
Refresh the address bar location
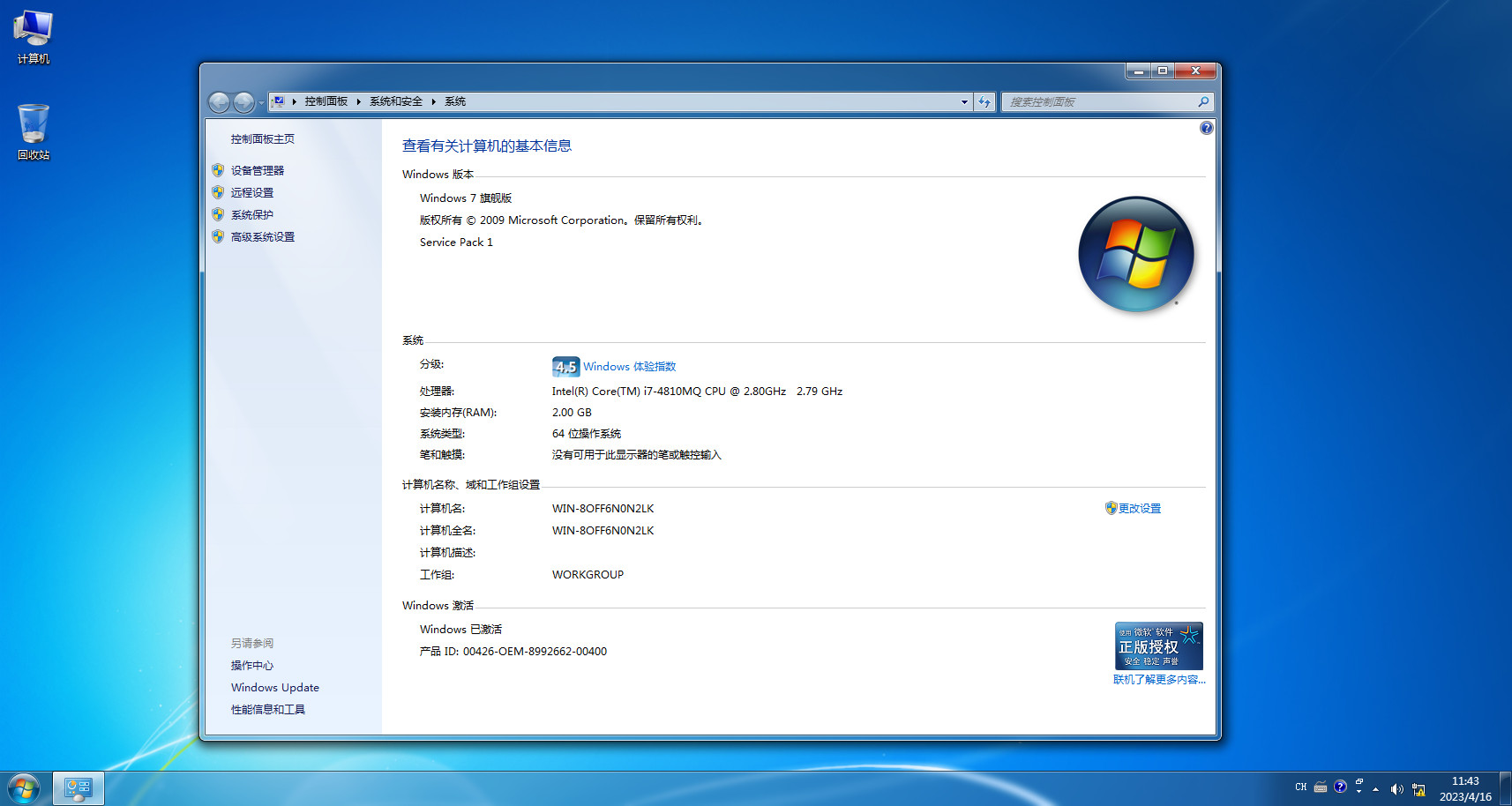tap(984, 102)
